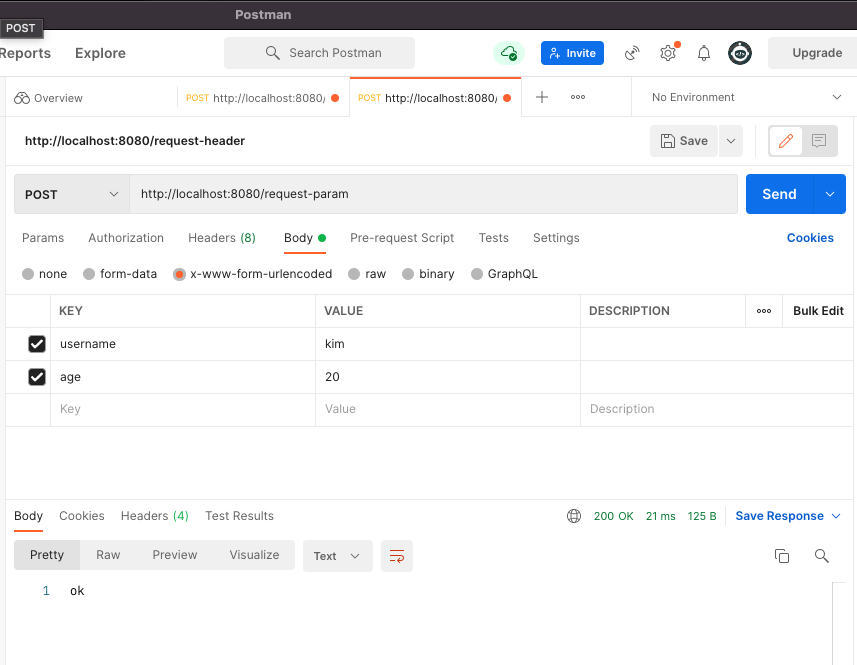Image resolution: width=857 pixels, height=665 pixels.
Task: Click the 200 OK status text
Action: (x=613, y=516)
